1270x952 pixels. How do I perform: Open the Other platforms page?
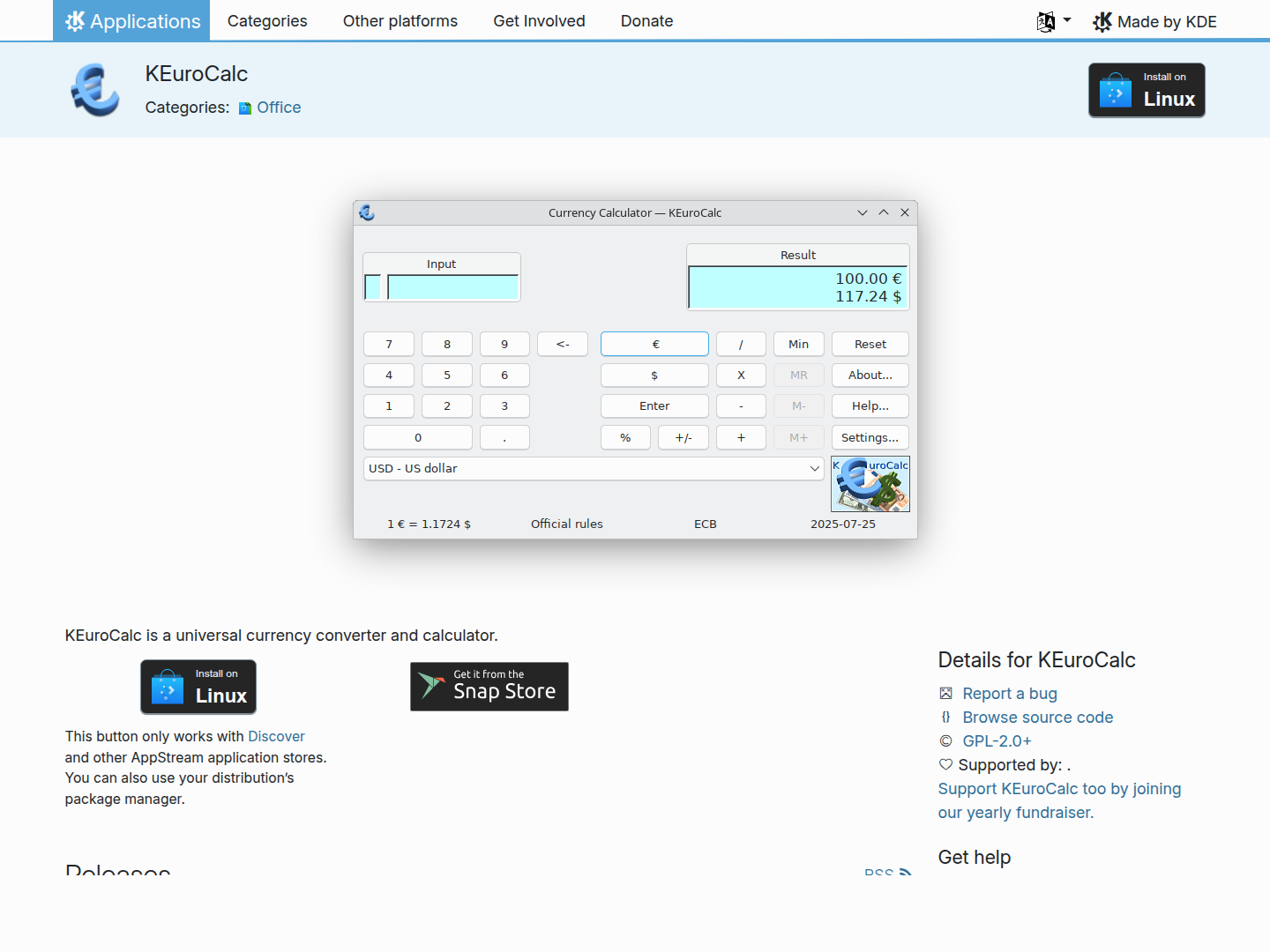tap(400, 21)
